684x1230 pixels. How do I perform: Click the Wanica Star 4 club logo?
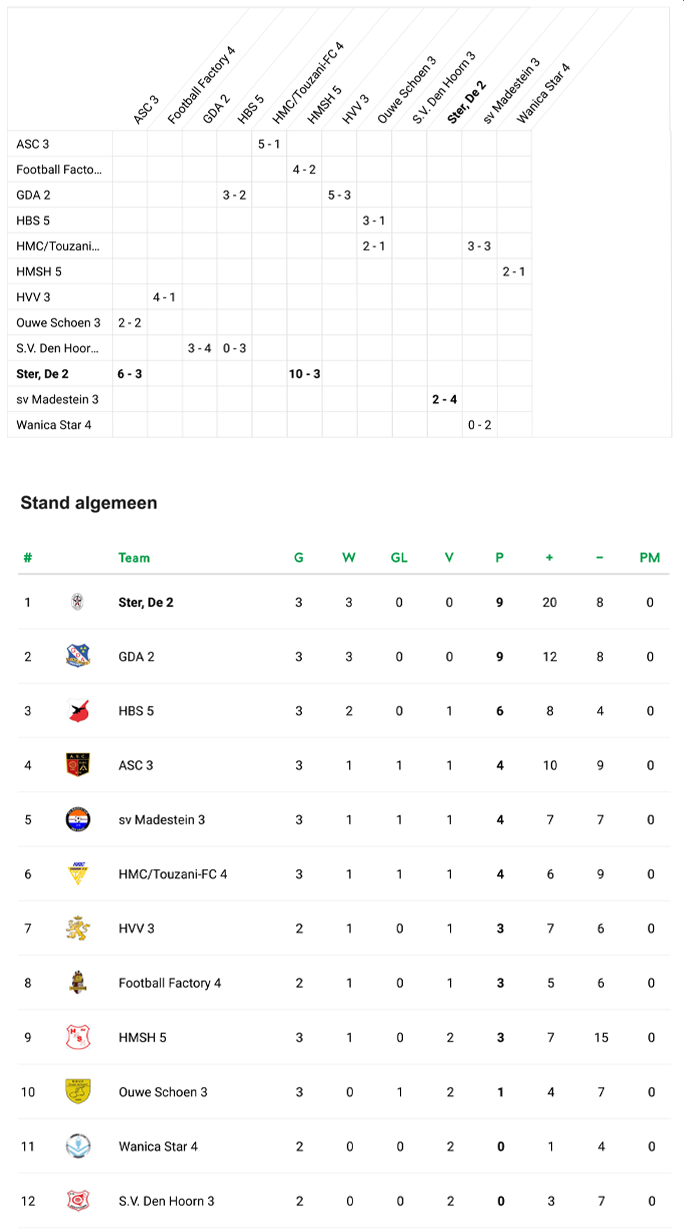(78, 1147)
